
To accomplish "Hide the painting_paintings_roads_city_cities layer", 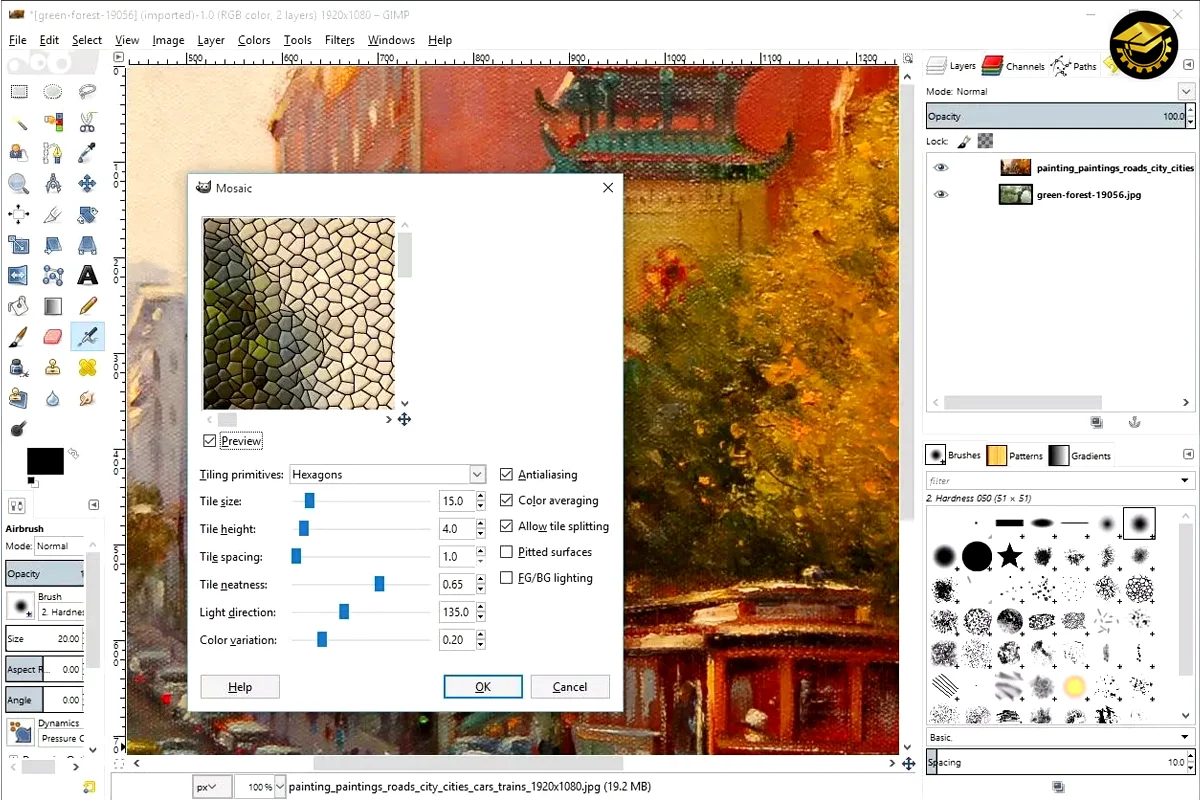I will point(940,168).
